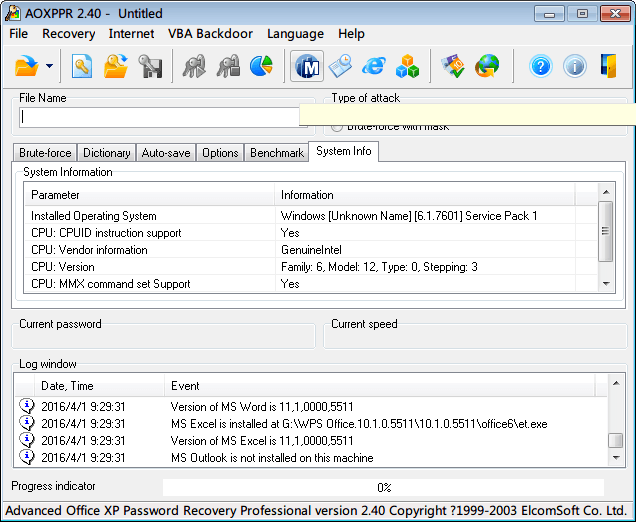Click the System Information scrollbar thumb

606,231
